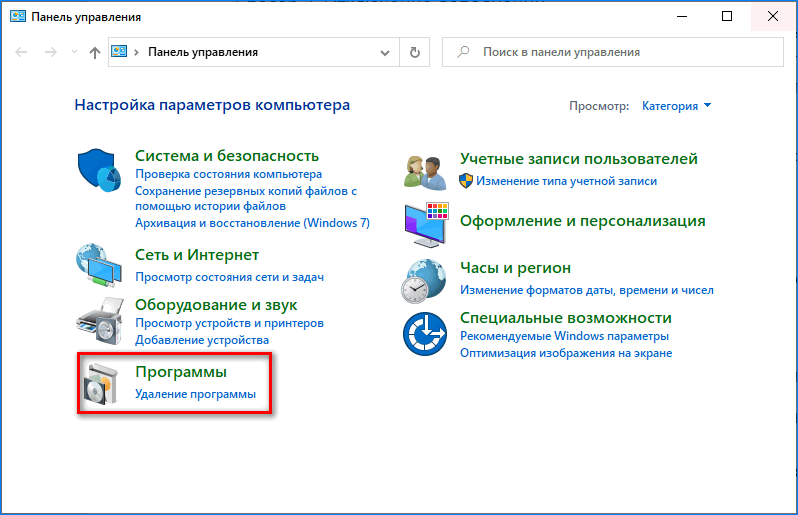798x515 pixels.
Task: Click Удаление программы link
Action: click(x=195, y=394)
